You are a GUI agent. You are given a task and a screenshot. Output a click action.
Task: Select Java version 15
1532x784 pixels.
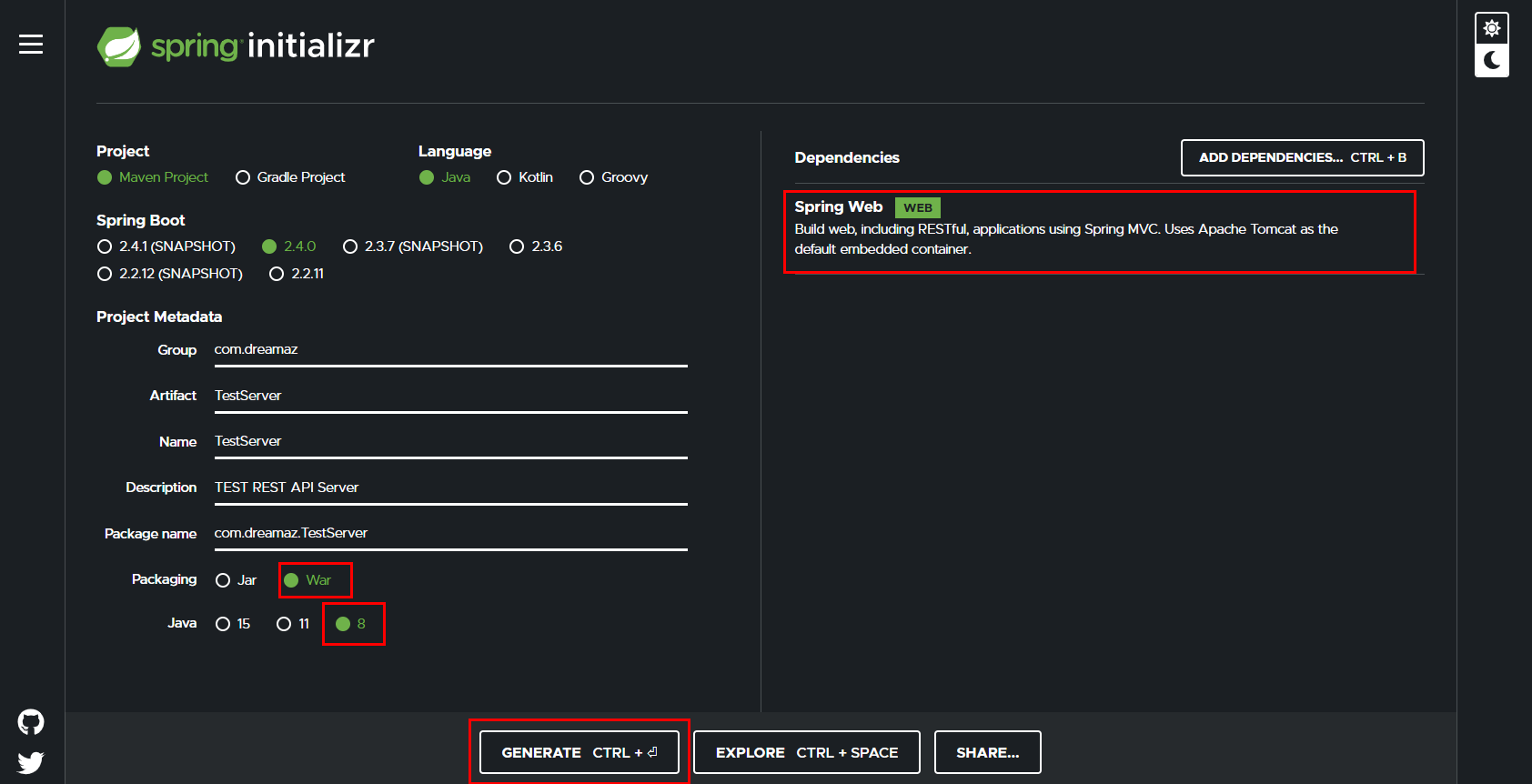233,624
